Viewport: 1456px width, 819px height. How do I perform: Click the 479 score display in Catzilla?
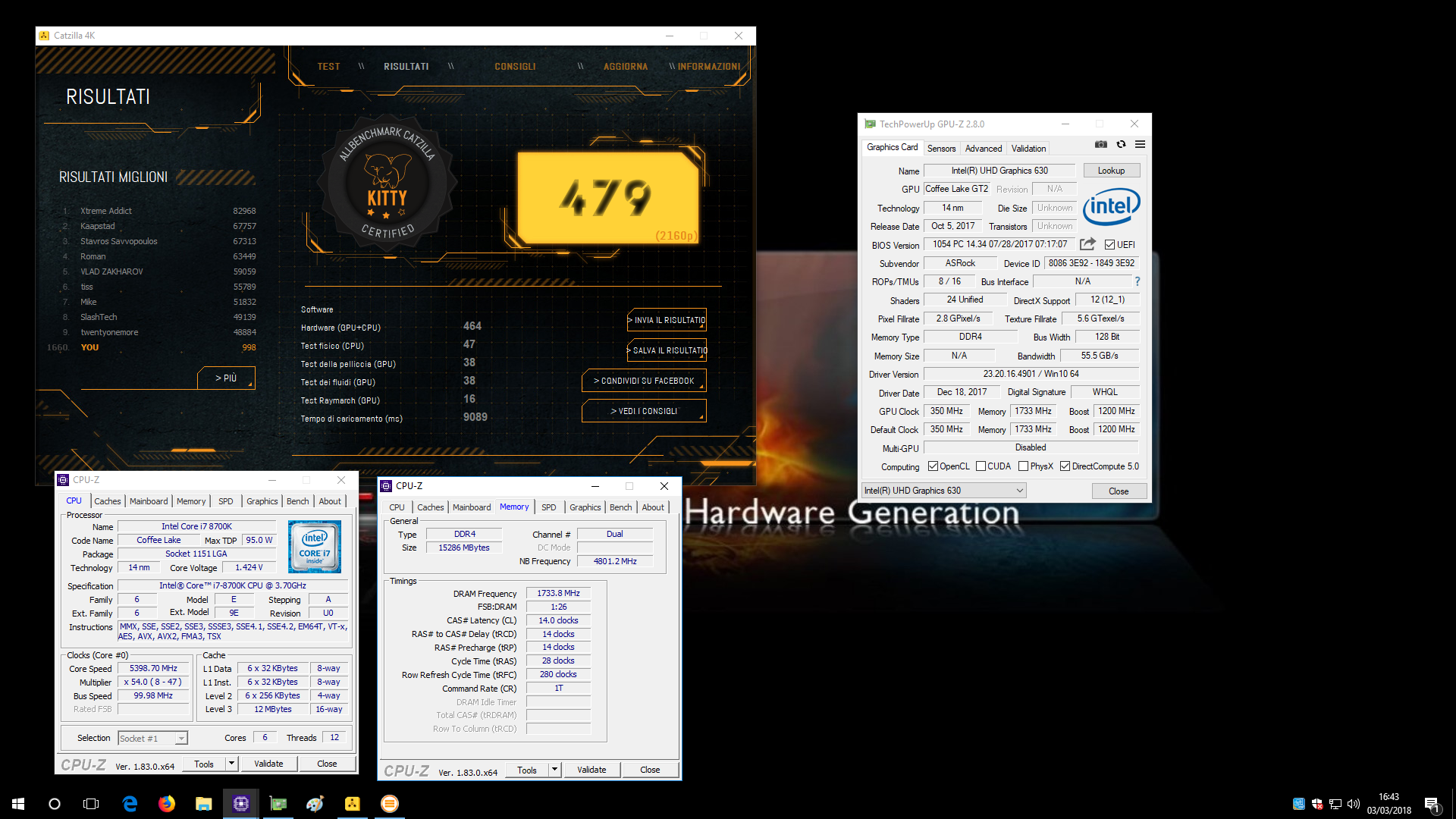tap(608, 198)
